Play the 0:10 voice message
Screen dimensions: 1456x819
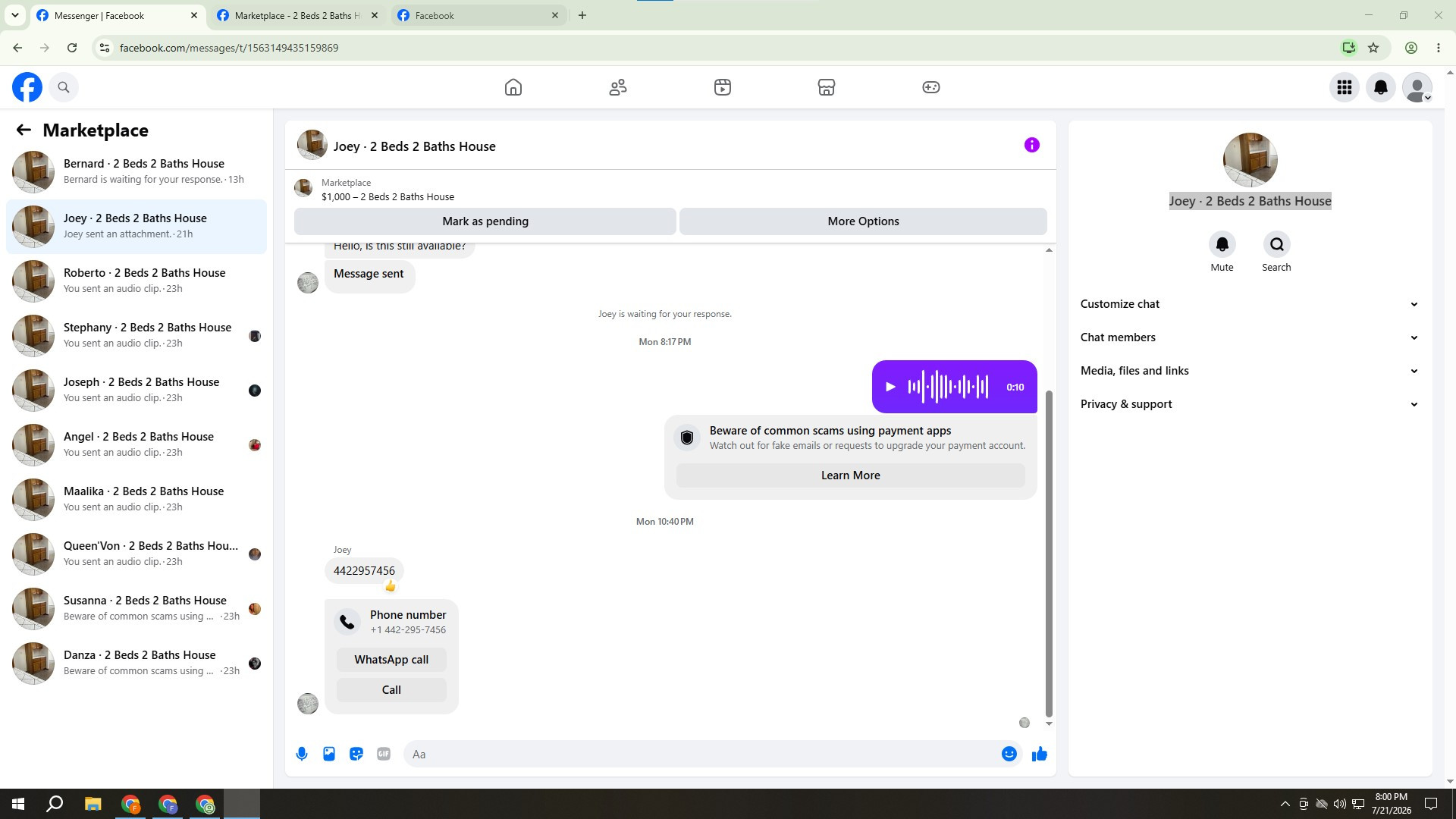(x=891, y=387)
